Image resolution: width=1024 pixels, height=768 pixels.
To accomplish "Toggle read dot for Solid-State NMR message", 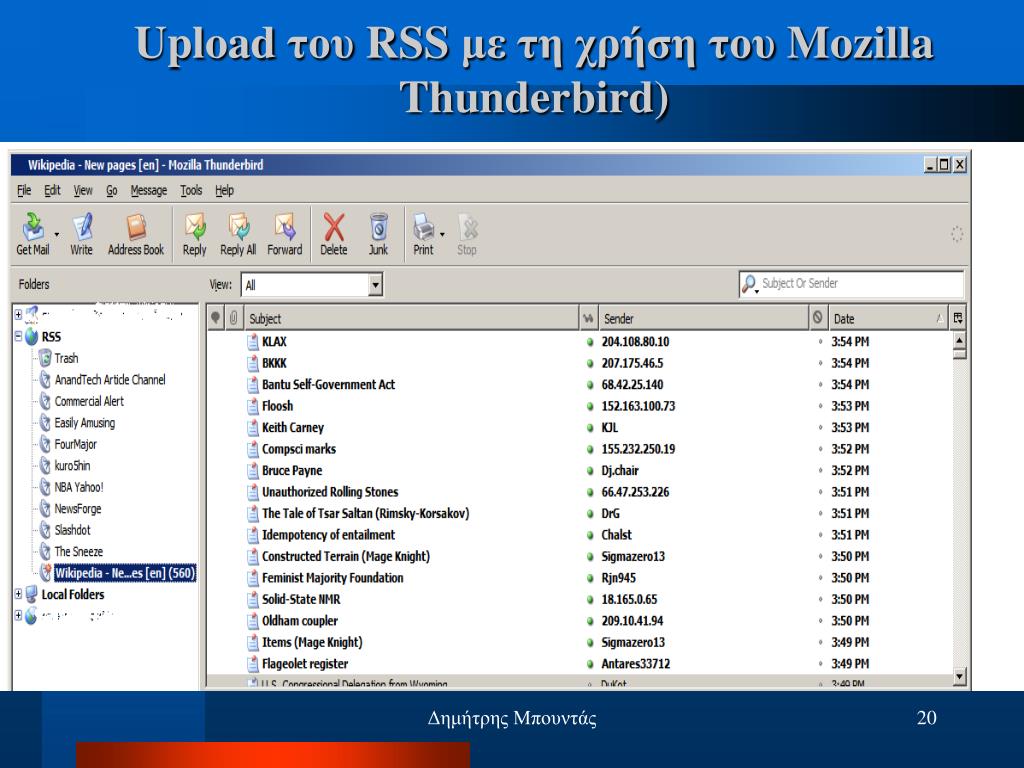I will click(x=590, y=600).
